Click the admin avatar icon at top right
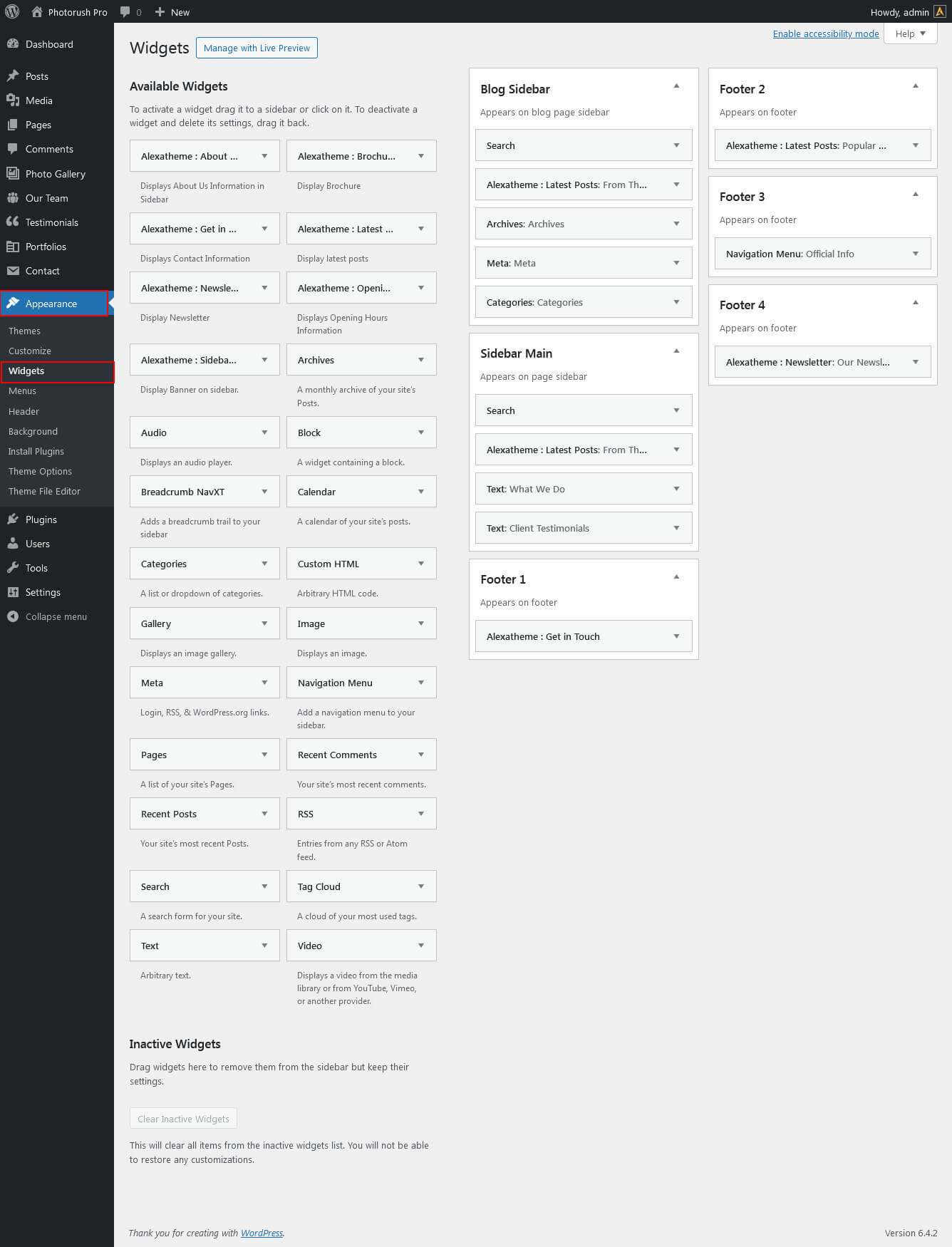Image resolution: width=952 pixels, height=1247 pixels. pos(939,11)
